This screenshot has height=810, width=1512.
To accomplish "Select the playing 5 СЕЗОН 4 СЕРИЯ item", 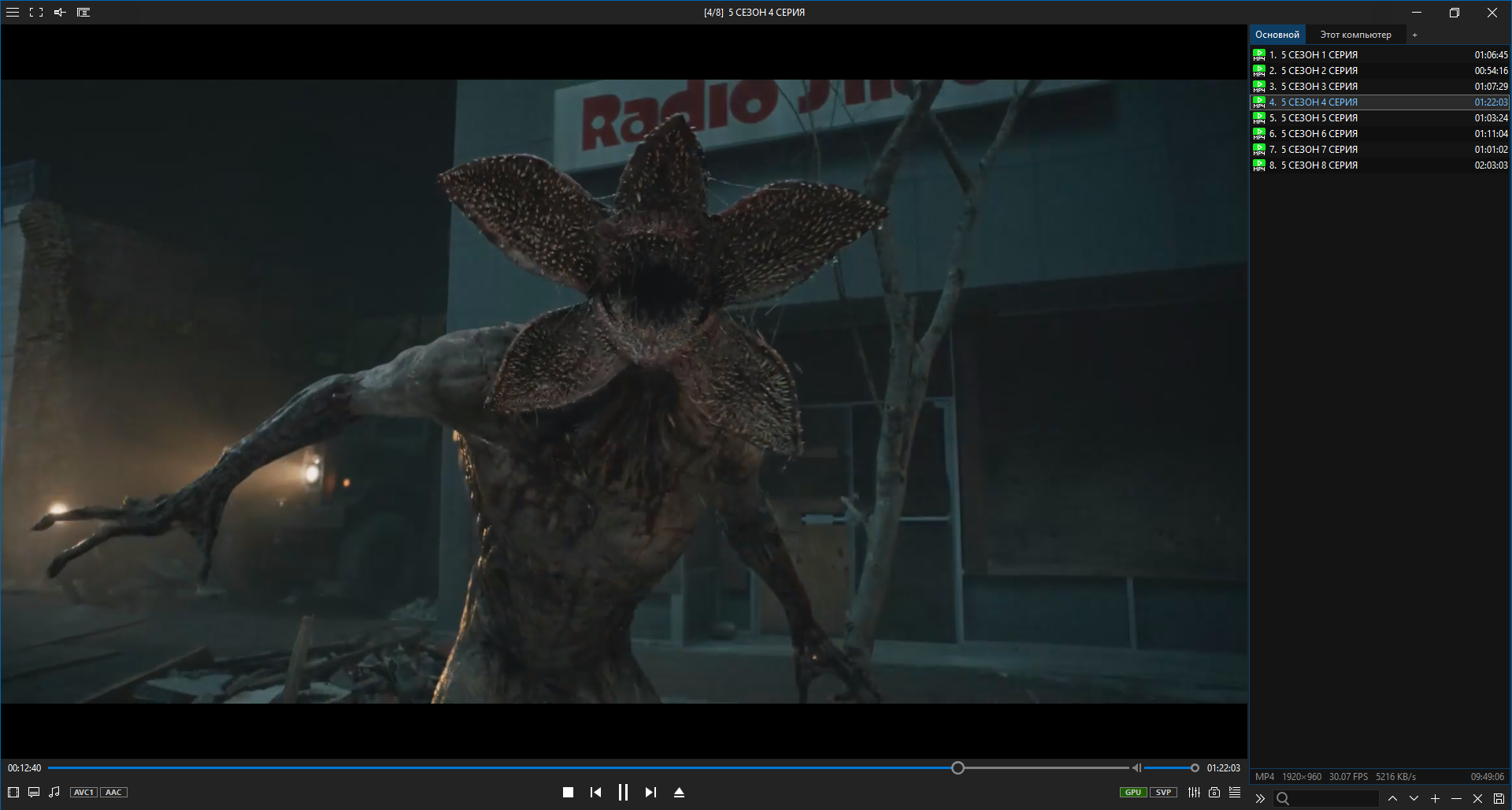I will pyautogui.click(x=1380, y=102).
